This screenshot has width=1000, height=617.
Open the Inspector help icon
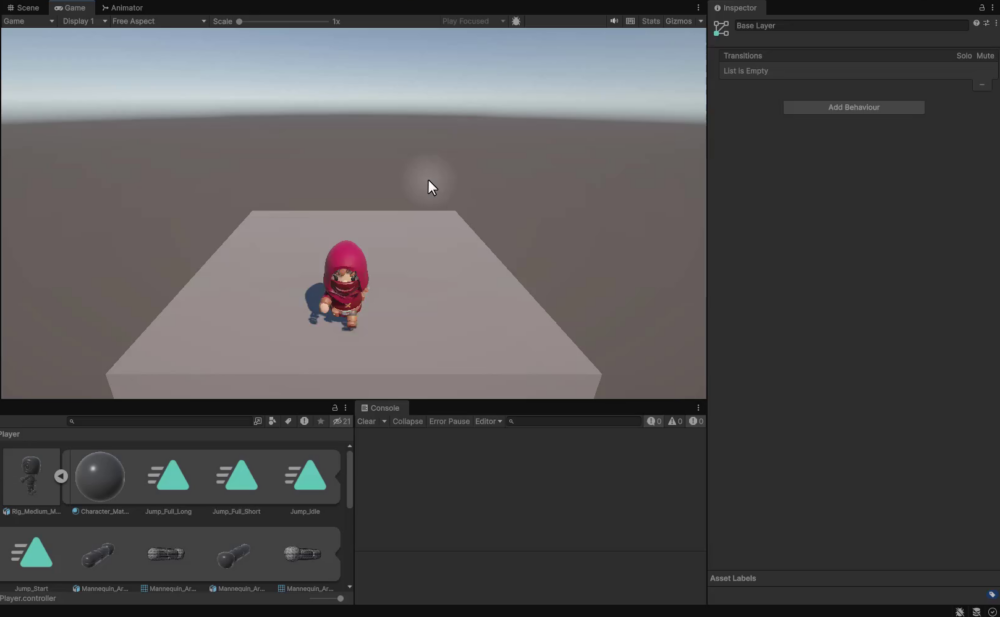click(976, 23)
